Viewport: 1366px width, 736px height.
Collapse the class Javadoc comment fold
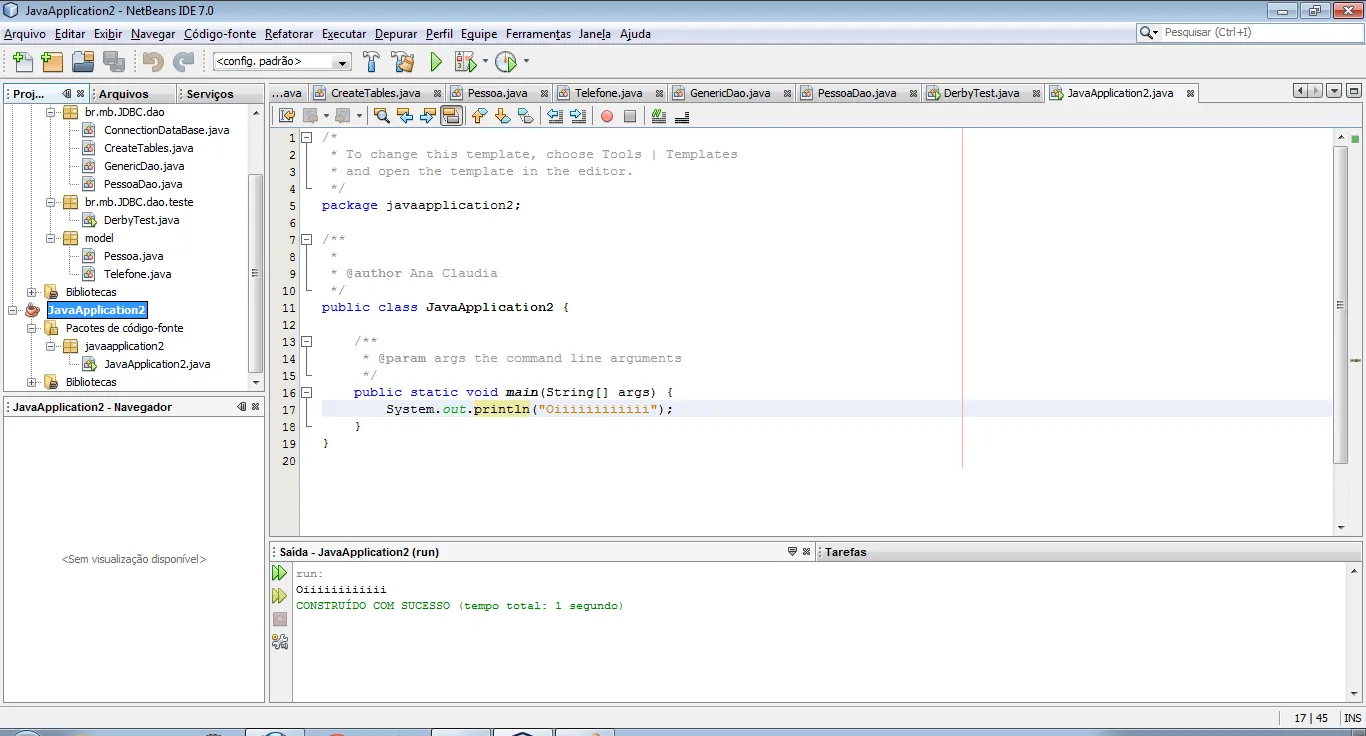307,240
